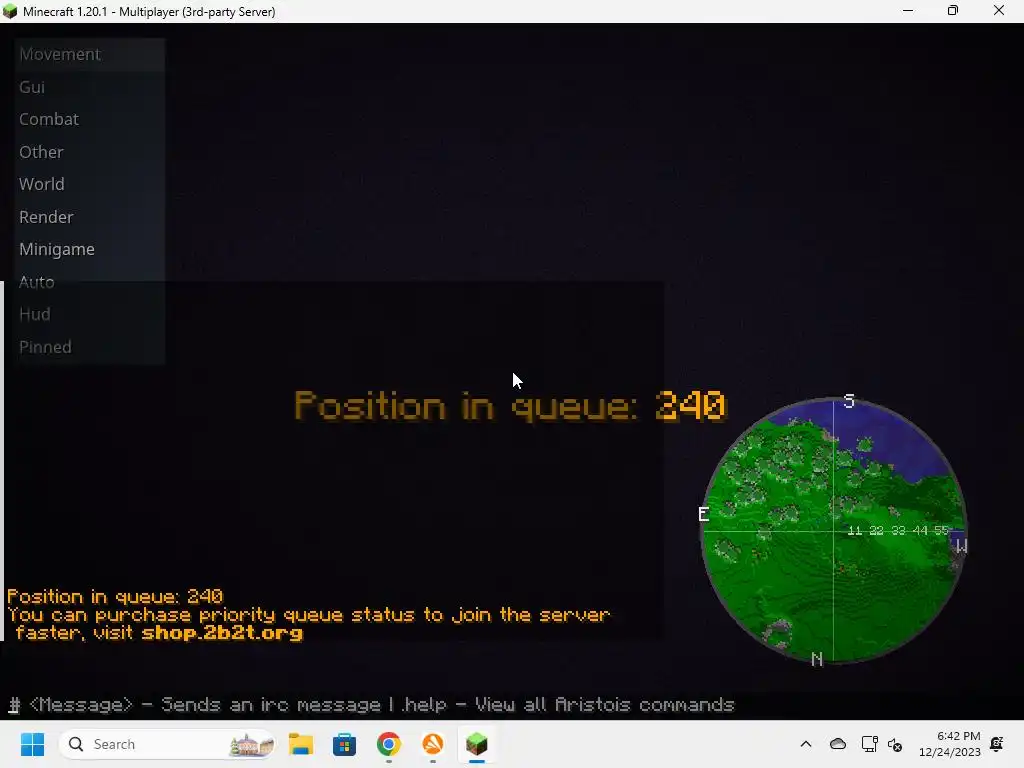Click the E compass marker on minimap
The width and height of the screenshot is (1024, 768).
pos(703,515)
